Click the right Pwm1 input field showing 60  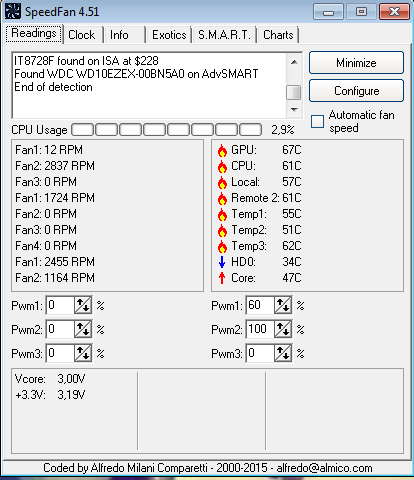260,305
